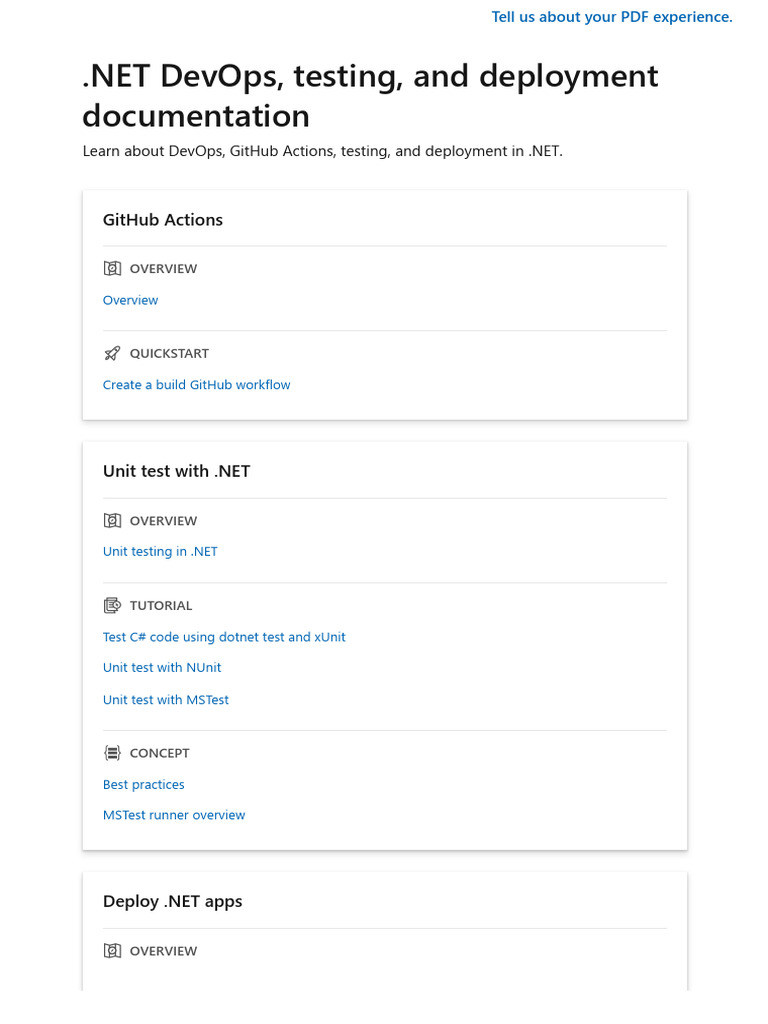The image size is (768, 1024).
Task: Click the quickstart rocket icon
Action: [112, 353]
